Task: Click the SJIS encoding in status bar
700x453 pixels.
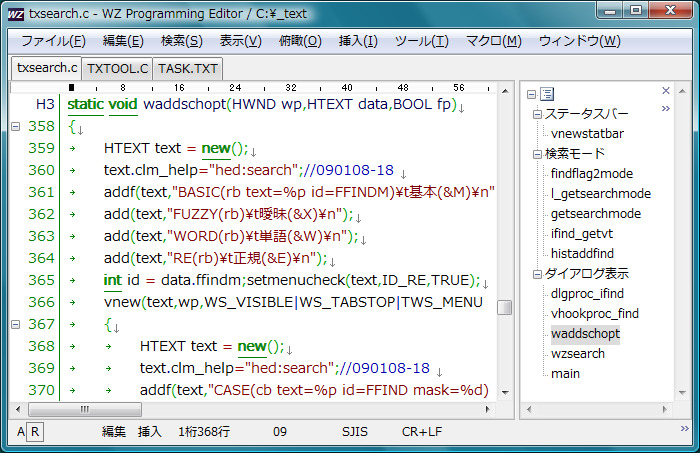Action: (x=357, y=431)
